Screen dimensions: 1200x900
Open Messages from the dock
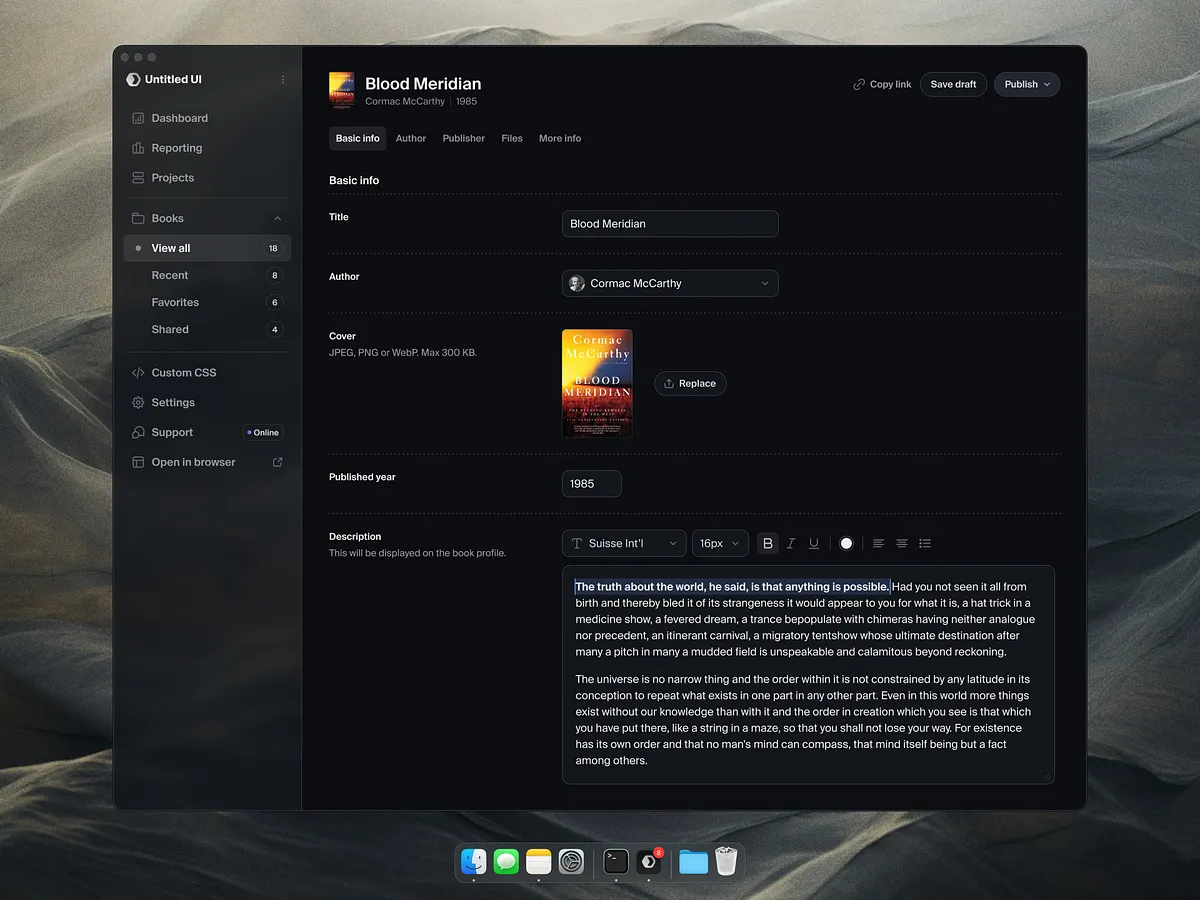(x=507, y=861)
